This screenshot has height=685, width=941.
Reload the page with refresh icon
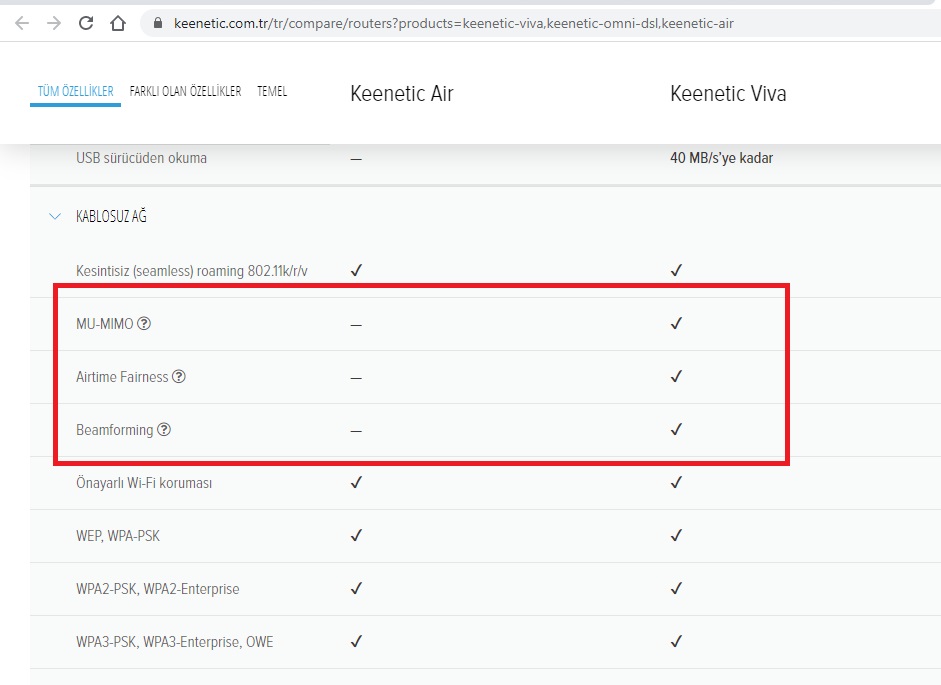coord(86,23)
